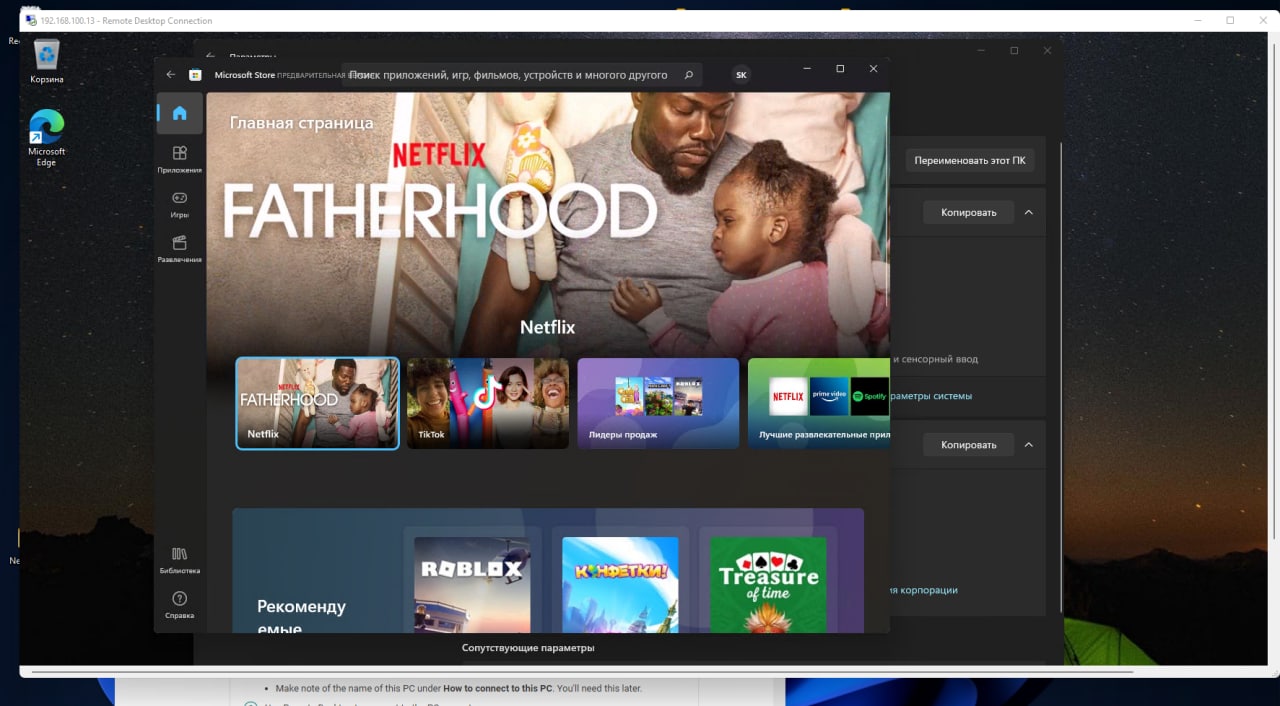1280x706 pixels.
Task: Go back with Microsoft Store back arrow
Action: click(170, 74)
